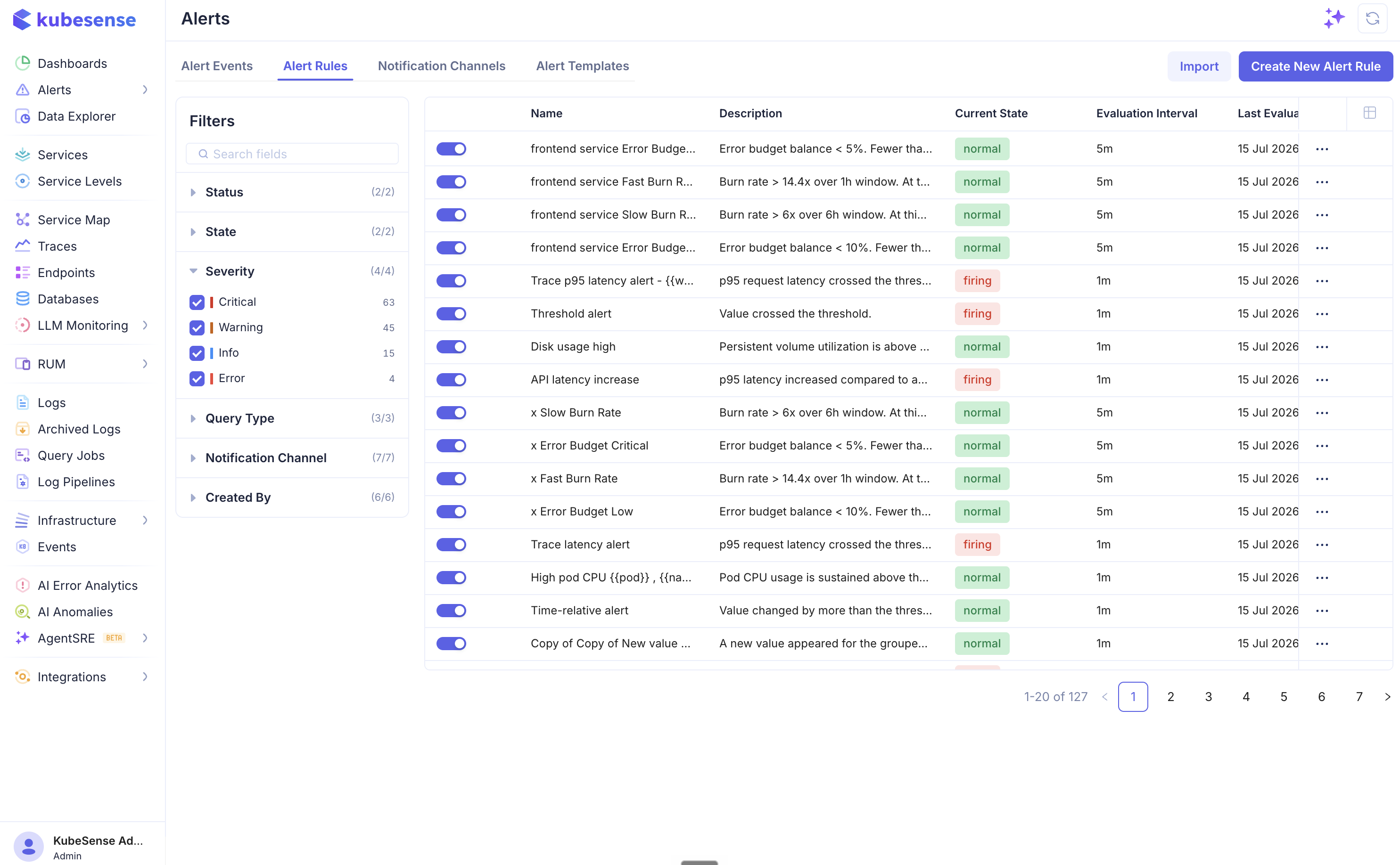The width and height of the screenshot is (1400, 865).
Task: Click Create New Alert Rule button
Action: 1315,66
